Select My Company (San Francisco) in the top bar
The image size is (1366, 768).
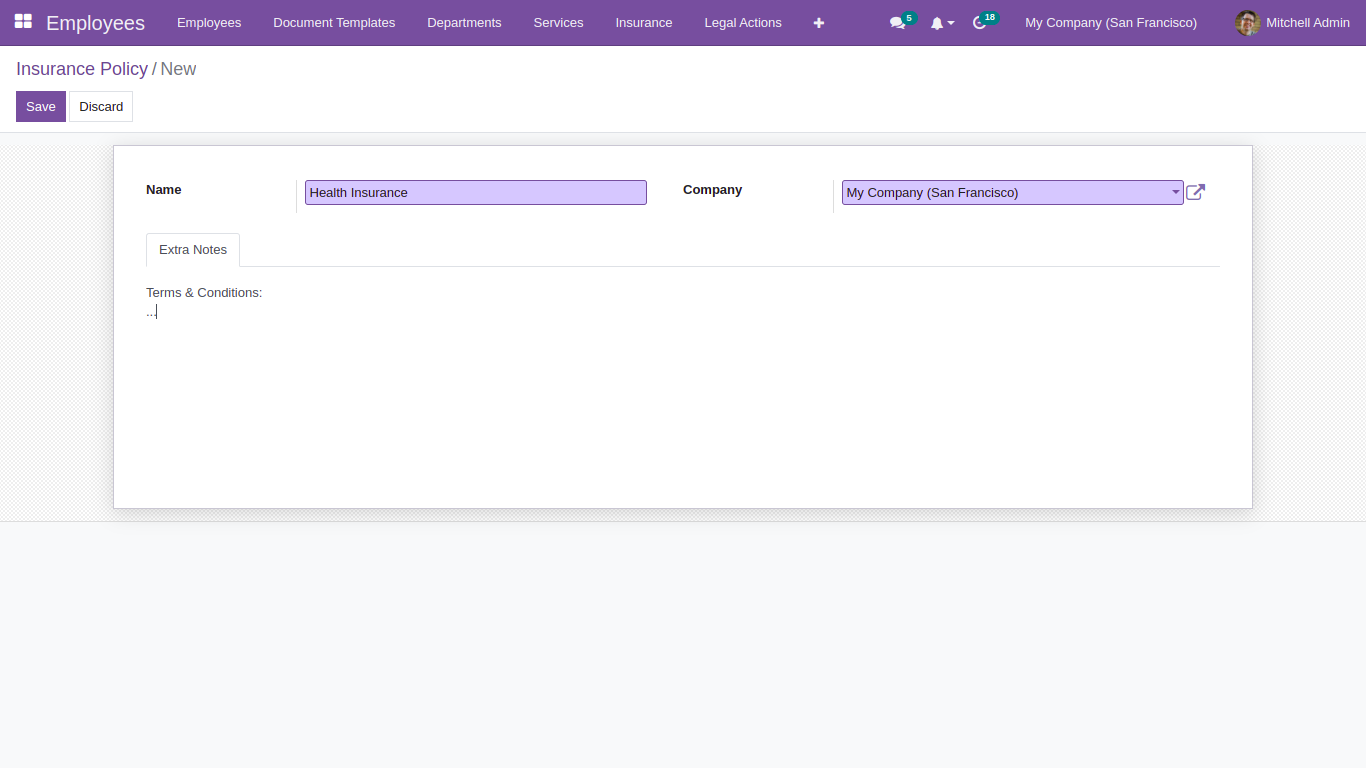[x=1110, y=22]
